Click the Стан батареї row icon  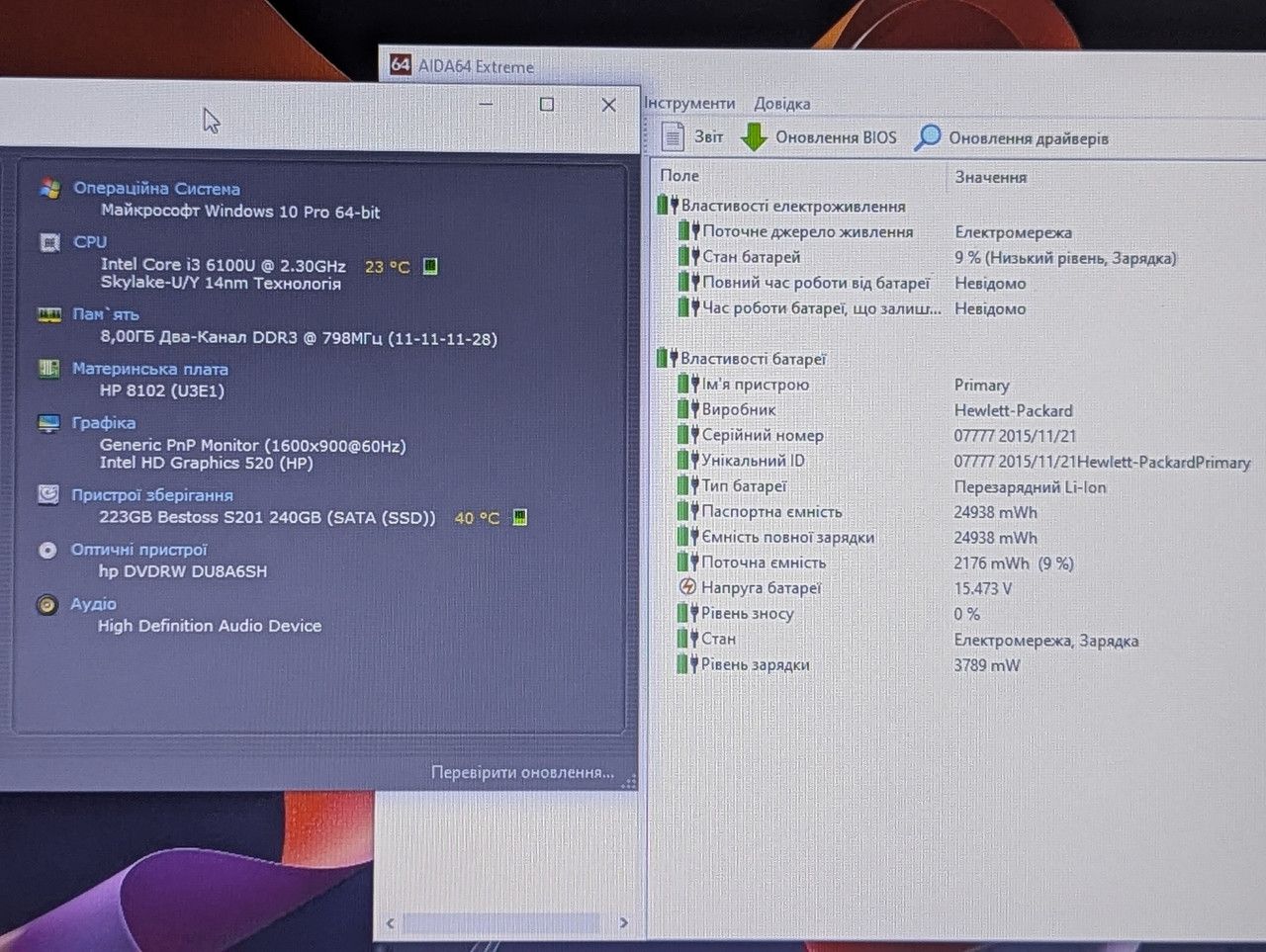[x=688, y=257]
